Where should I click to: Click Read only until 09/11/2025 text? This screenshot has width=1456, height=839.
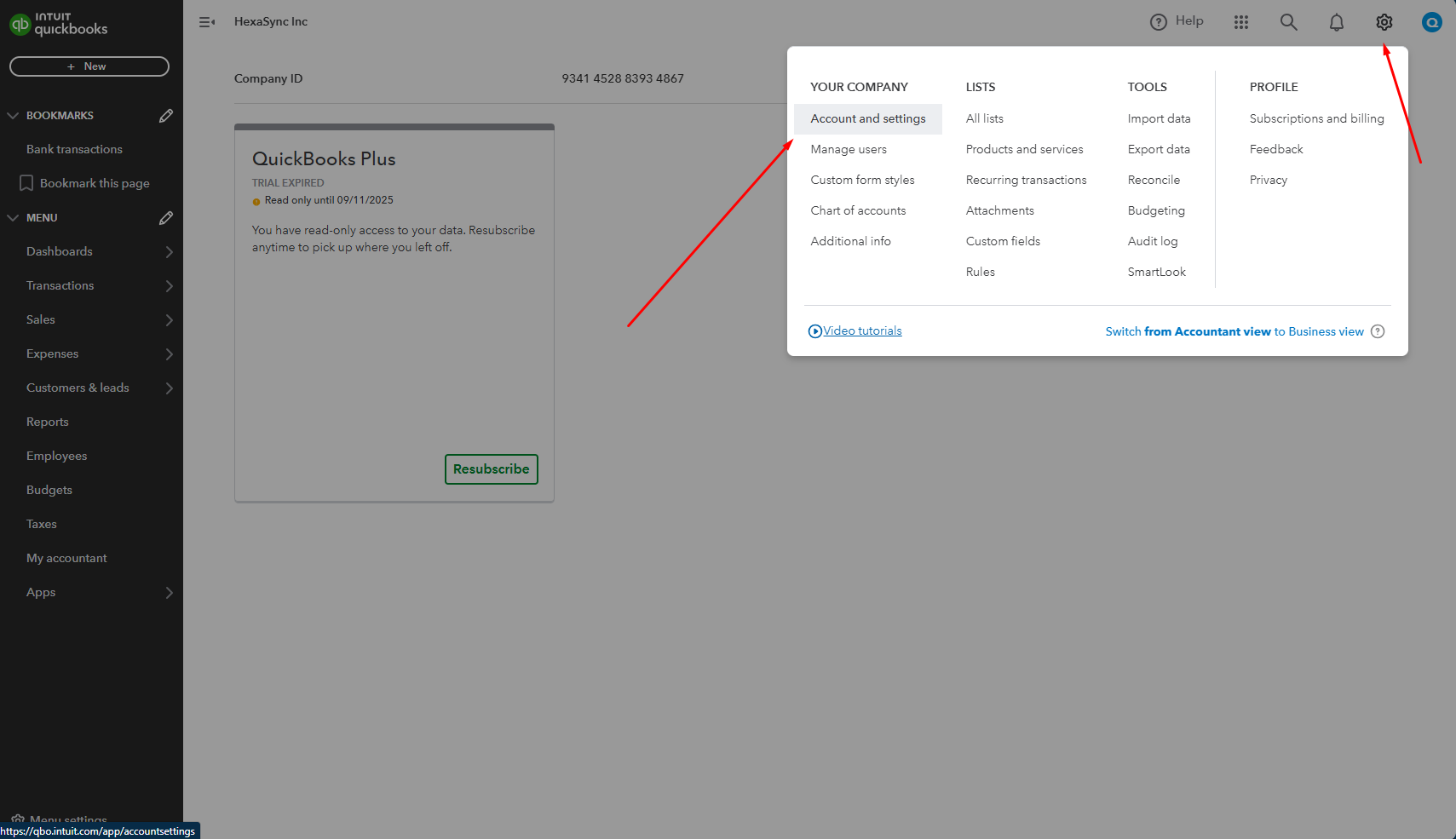click(329, 200)
